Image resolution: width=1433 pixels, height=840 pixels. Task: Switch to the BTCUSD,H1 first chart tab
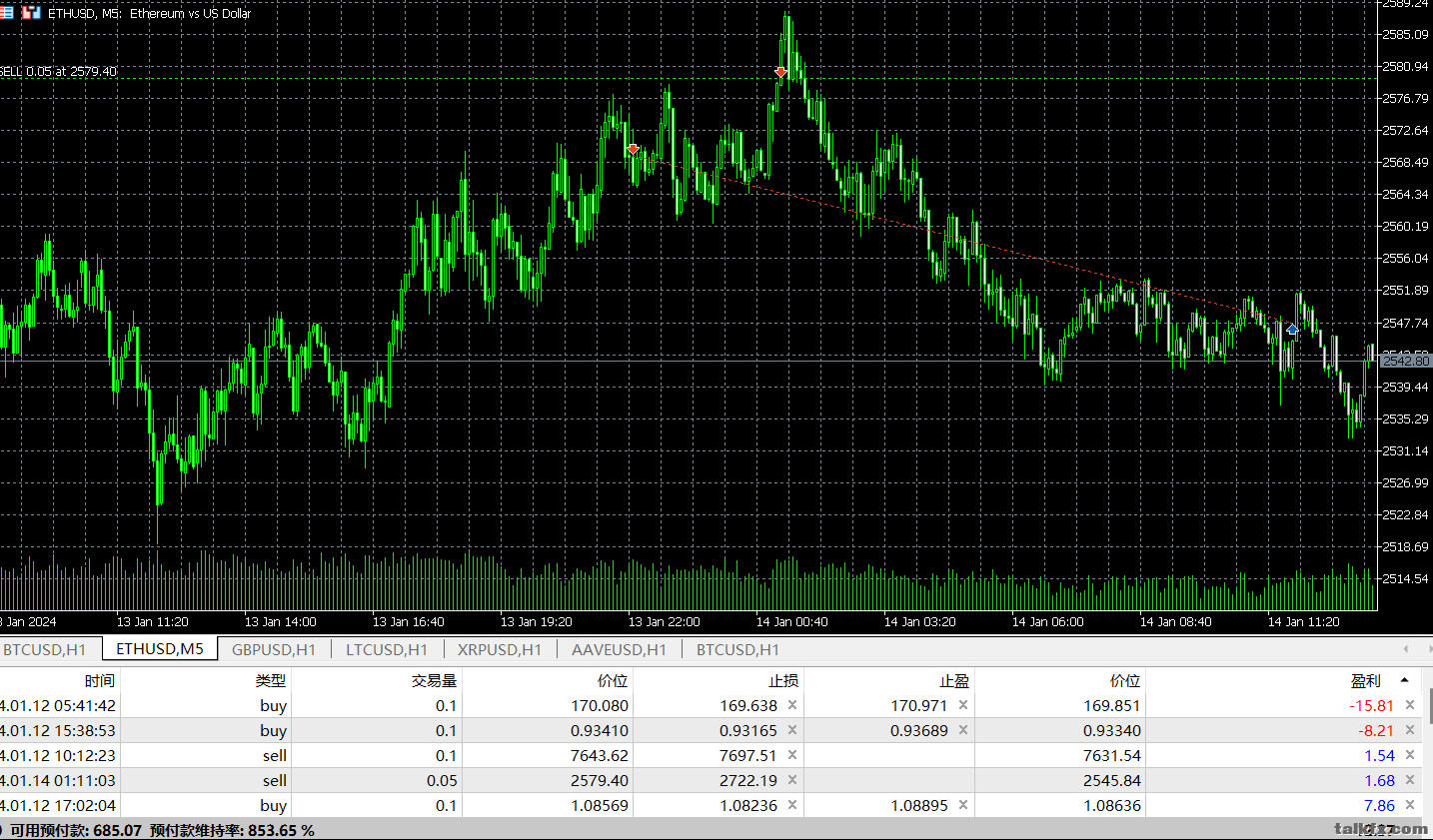(x=44, y=649)
